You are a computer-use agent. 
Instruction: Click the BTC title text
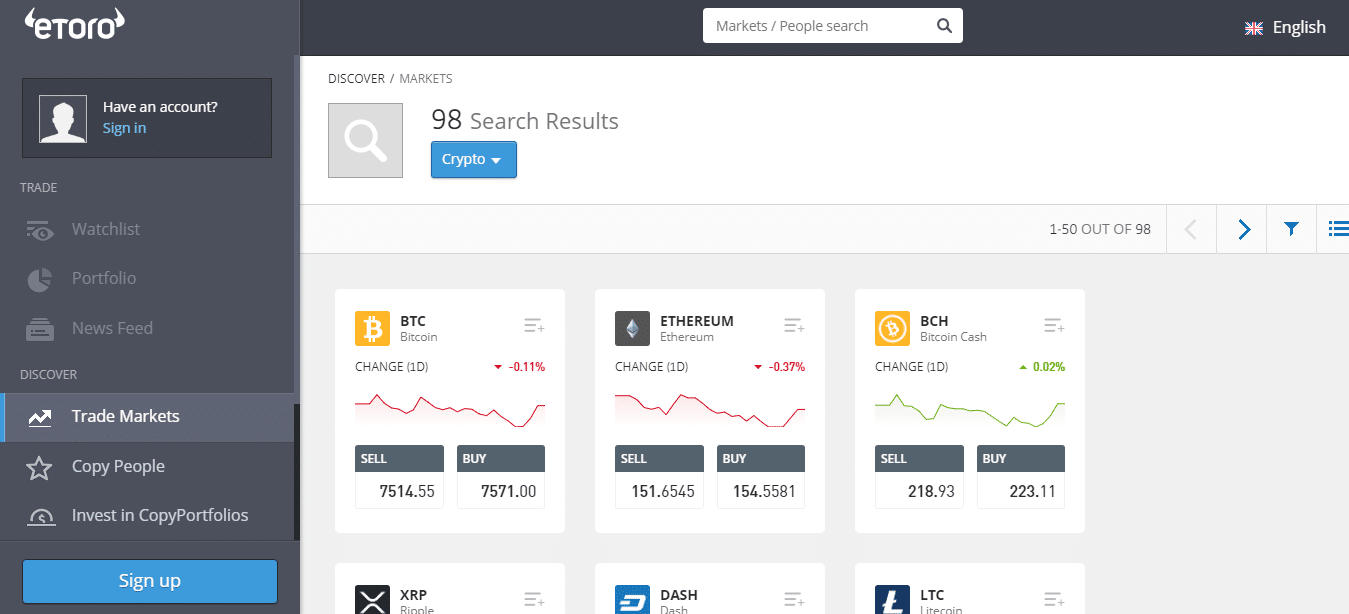(413, 321)
